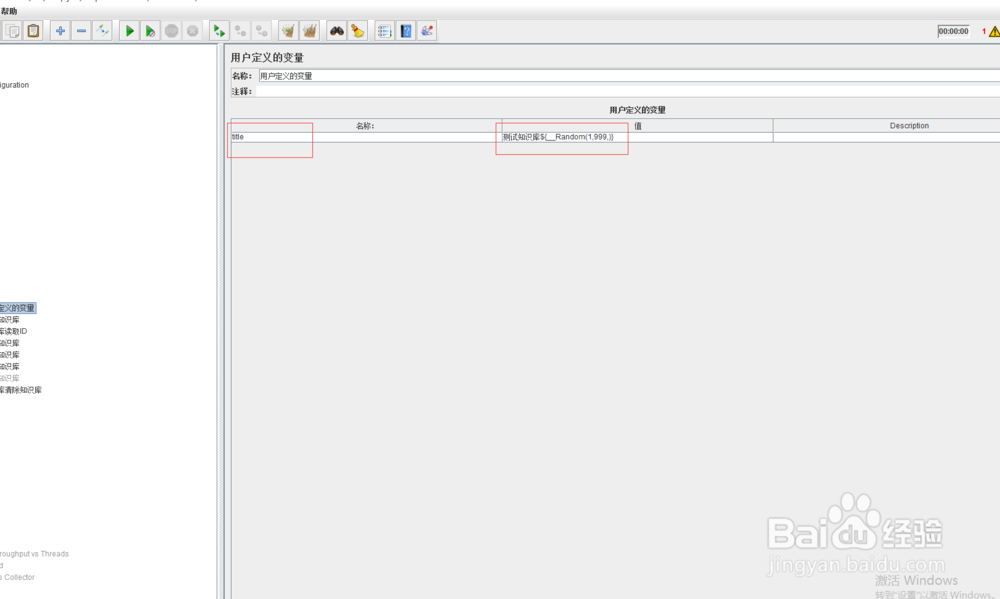
Task: Open the Plugins Manager icon
Action: tap(427, 31)
